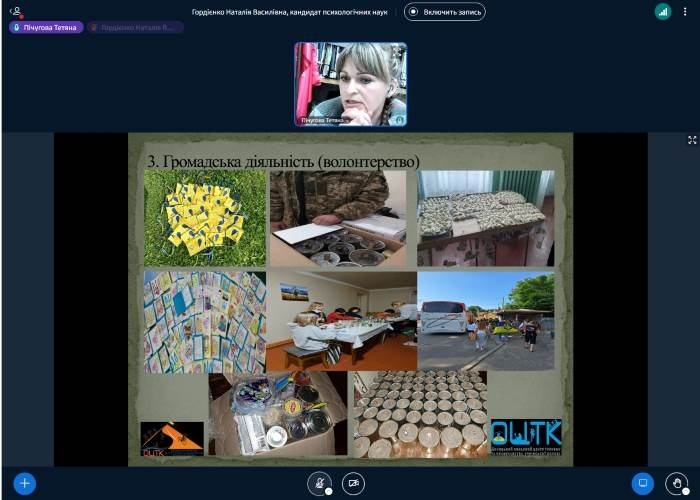Click the yellow packets on grass photo
The height and width of the screenshot is (500, 700).
205,217
